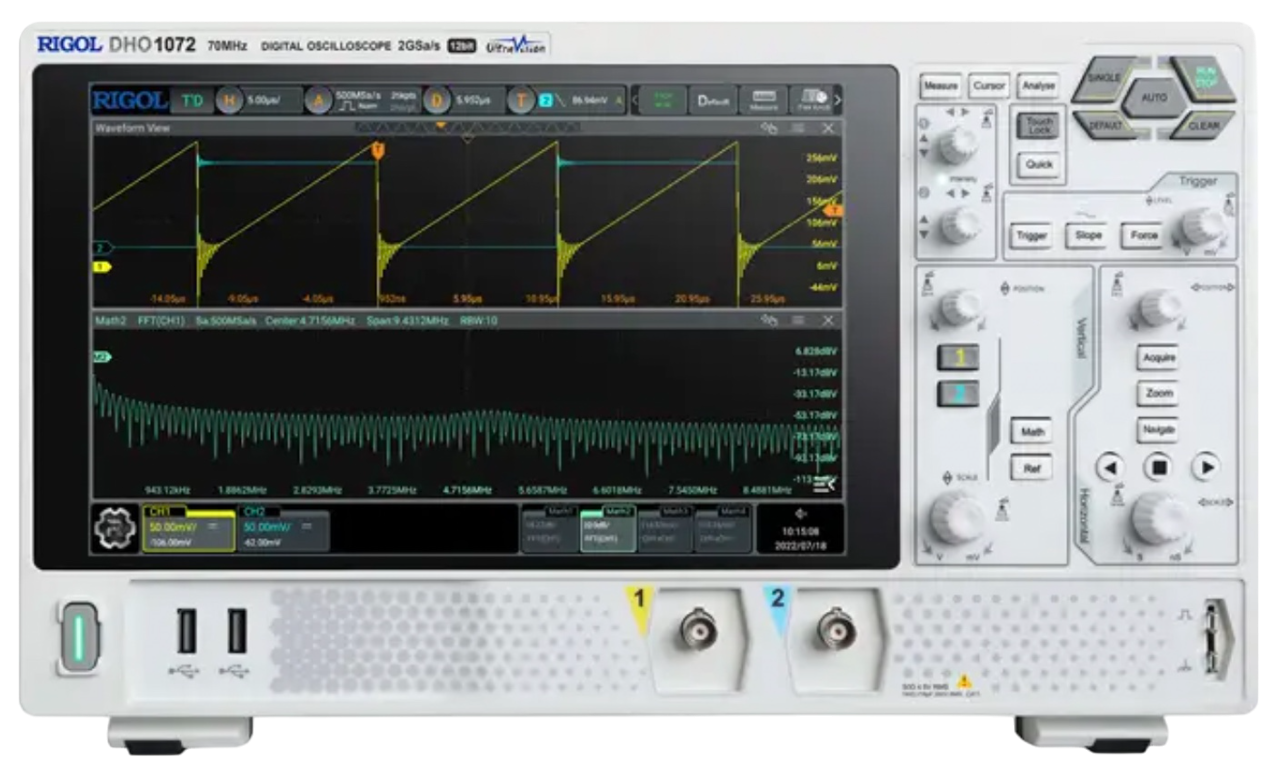Select the orange T trigger position marker on waveform
The width and height of the screenshot is (1280, 767).
click(378, 150)
